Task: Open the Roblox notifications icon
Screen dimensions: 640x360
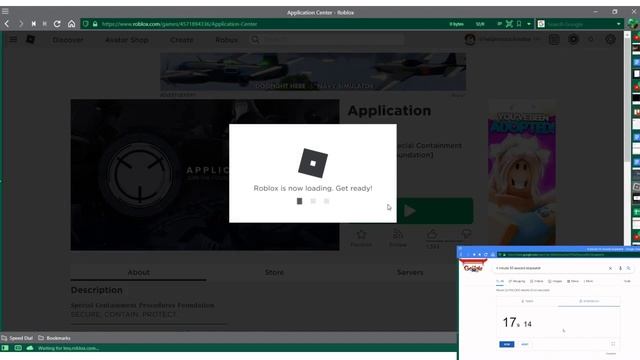Action: coord(554,39)
